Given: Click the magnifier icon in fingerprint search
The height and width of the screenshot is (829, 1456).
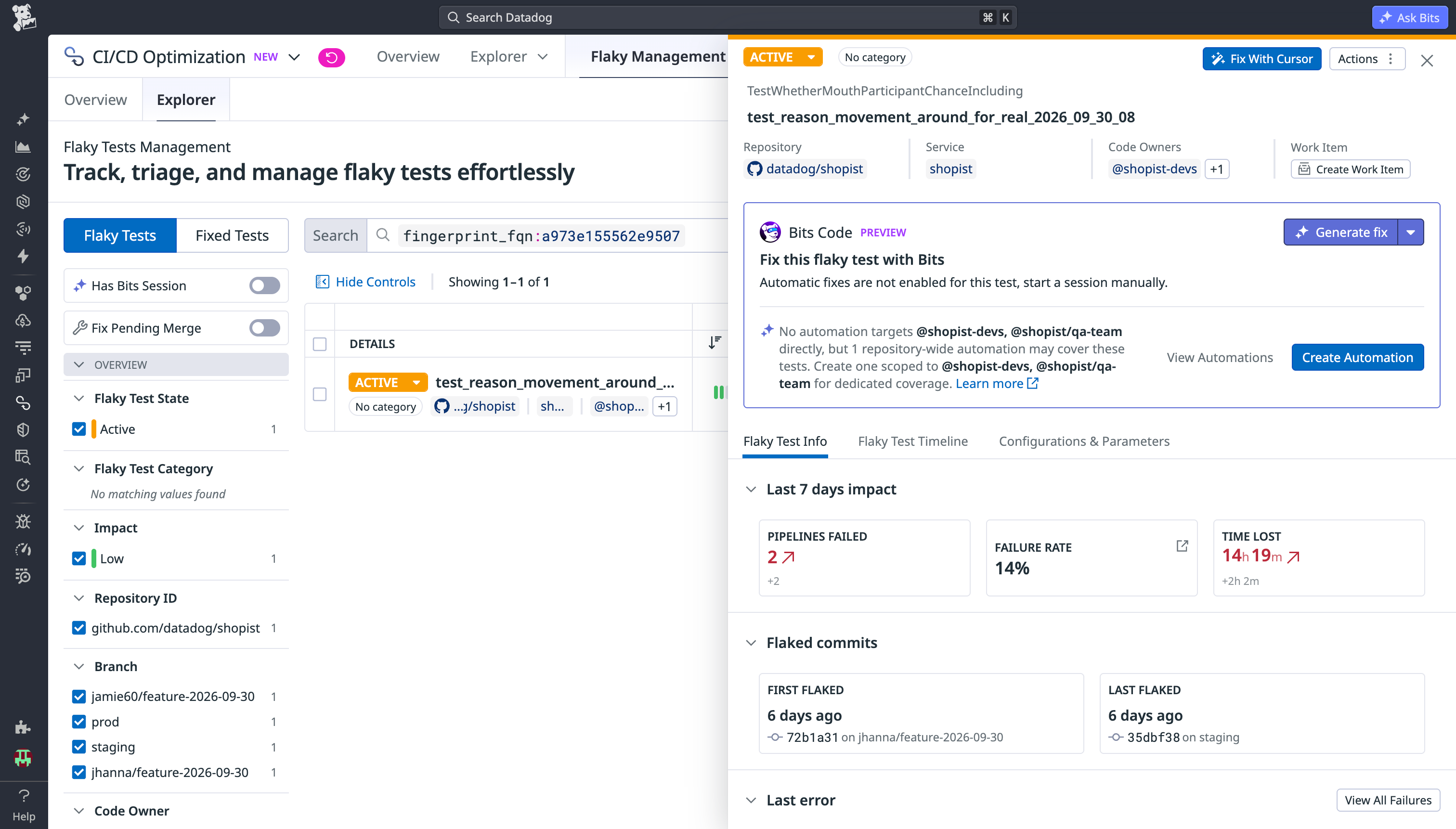Looking at the screenshot, I should pos(383,234).
